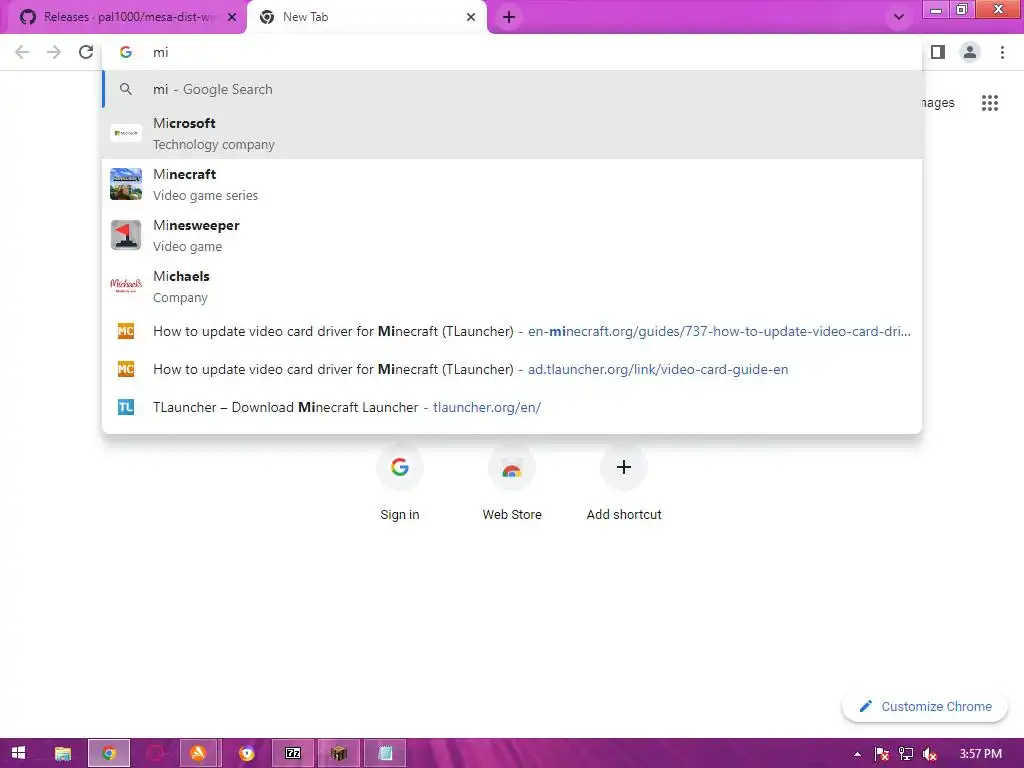Screen dimensions: 1024x768
Task: Open en-minecraft.org video card driver guide suggestion
Action: pyautogui.click(x=513, y=331)
